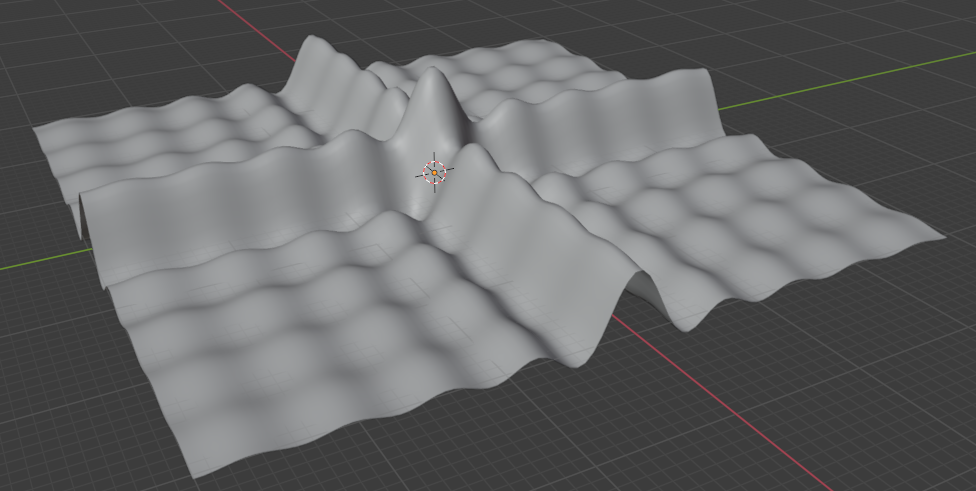Click the 3D cursor at mesh center
976x491 pixels.
(434, 172)
